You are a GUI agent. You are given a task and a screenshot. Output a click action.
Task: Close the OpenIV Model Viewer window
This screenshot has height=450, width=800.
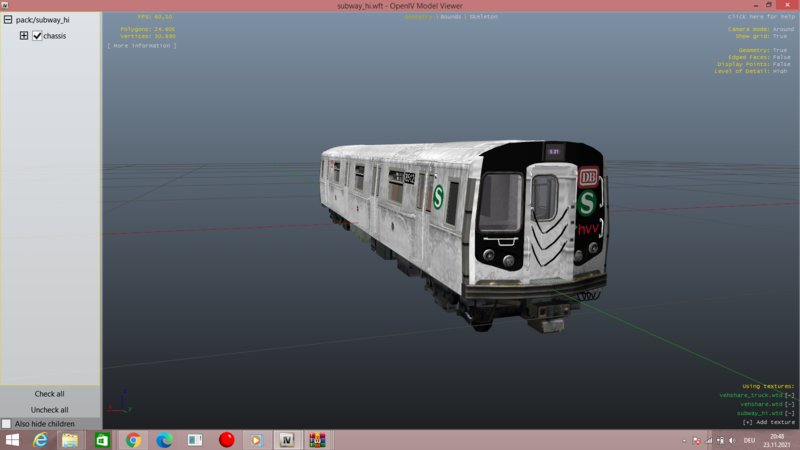pyautogui.click(x=787, y=5)
